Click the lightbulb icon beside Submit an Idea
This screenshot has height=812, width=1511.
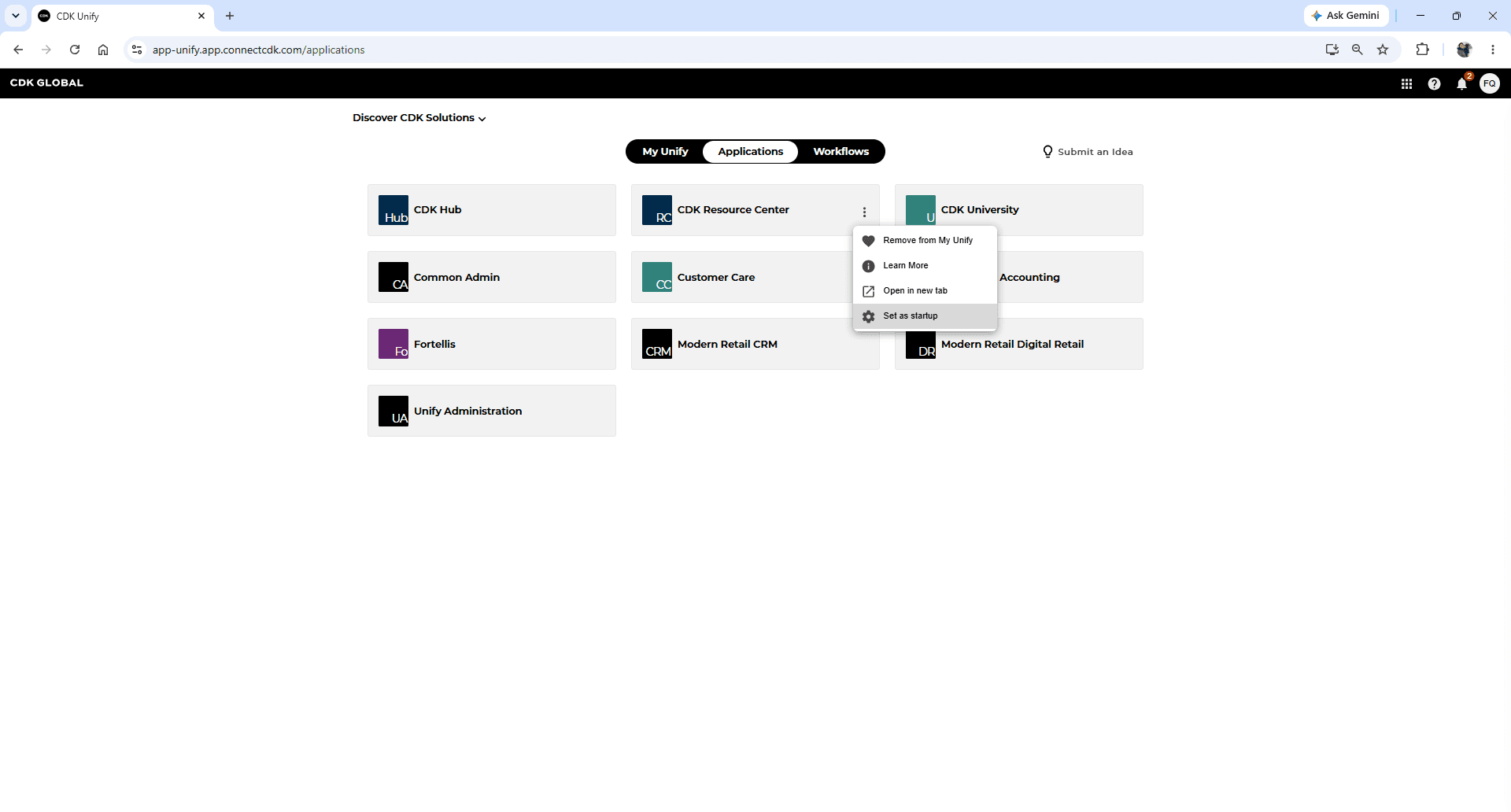(1047, 152)
